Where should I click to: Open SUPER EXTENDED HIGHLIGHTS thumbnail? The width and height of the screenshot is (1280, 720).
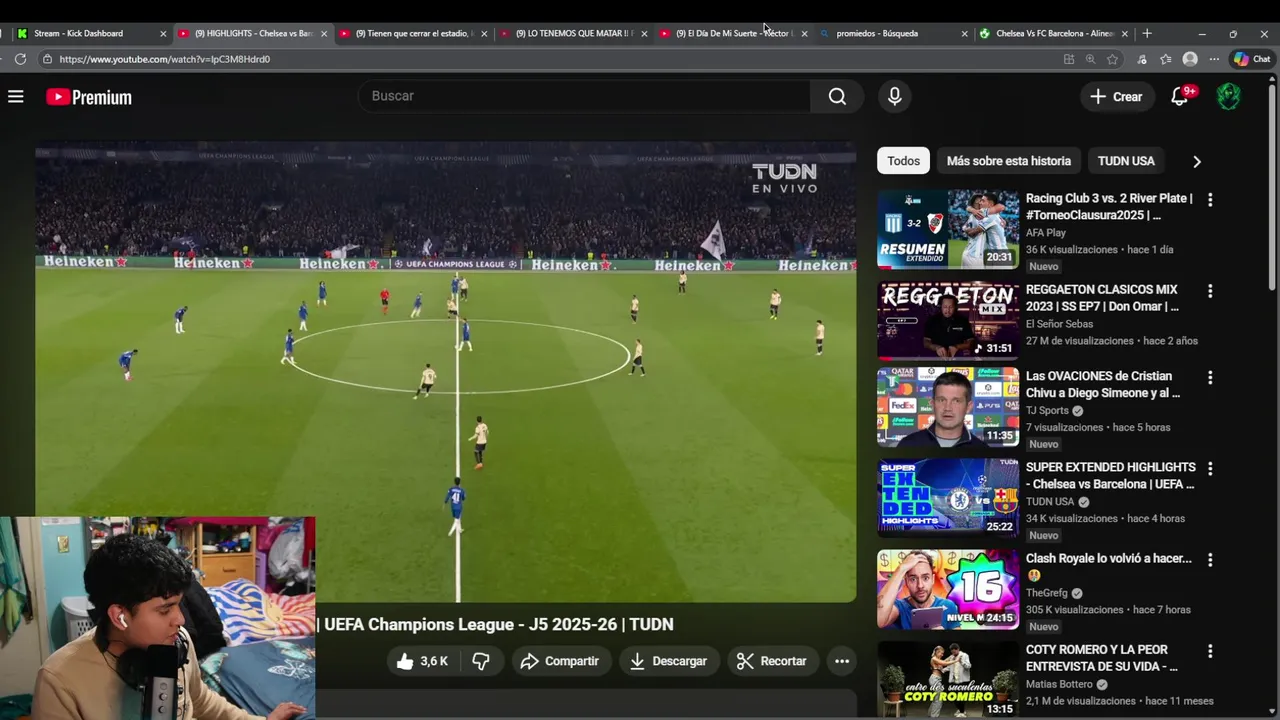(x=948, y=498)
